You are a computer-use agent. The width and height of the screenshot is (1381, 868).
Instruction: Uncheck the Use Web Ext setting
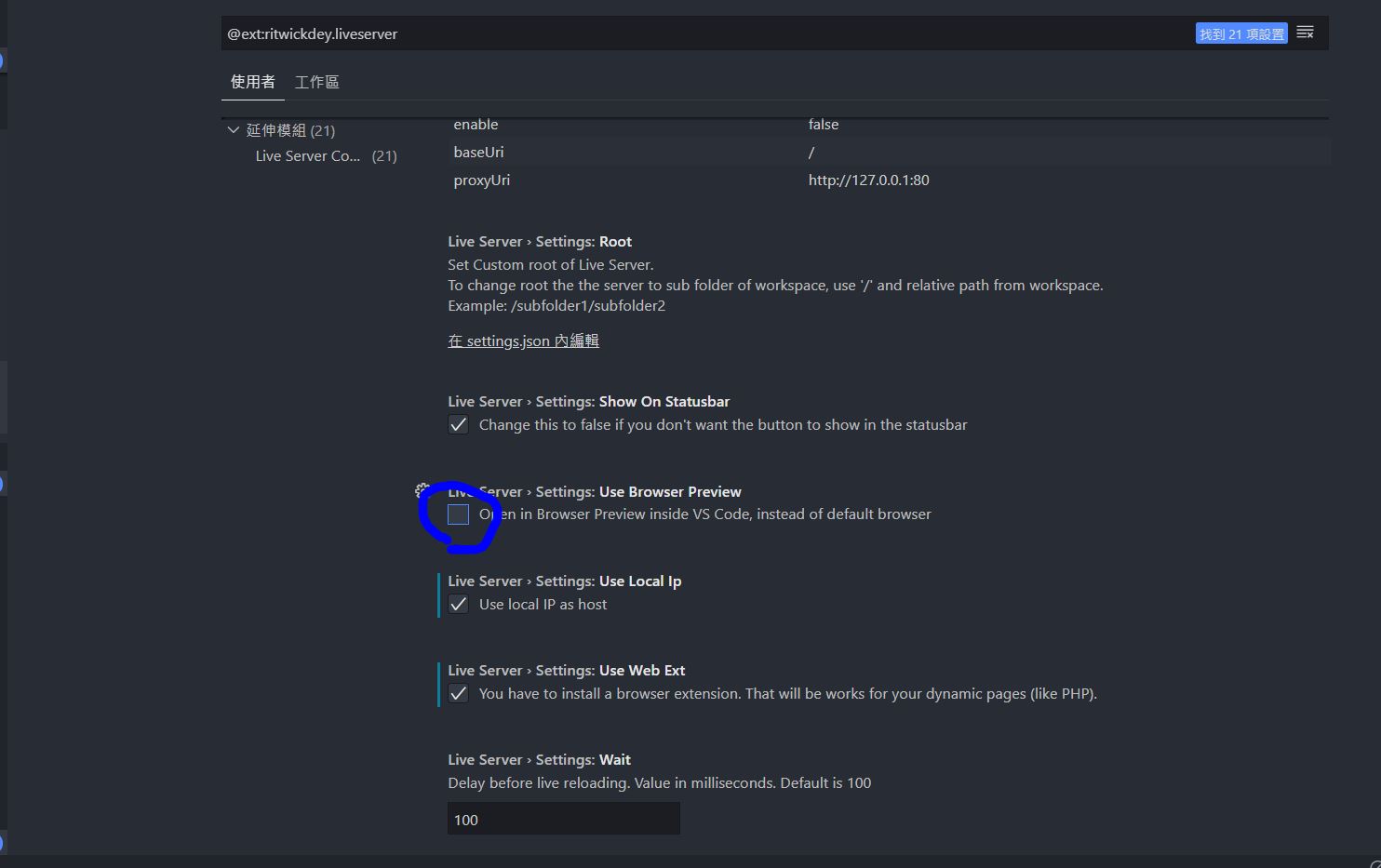pyautogui.click(x=458, y=693)
